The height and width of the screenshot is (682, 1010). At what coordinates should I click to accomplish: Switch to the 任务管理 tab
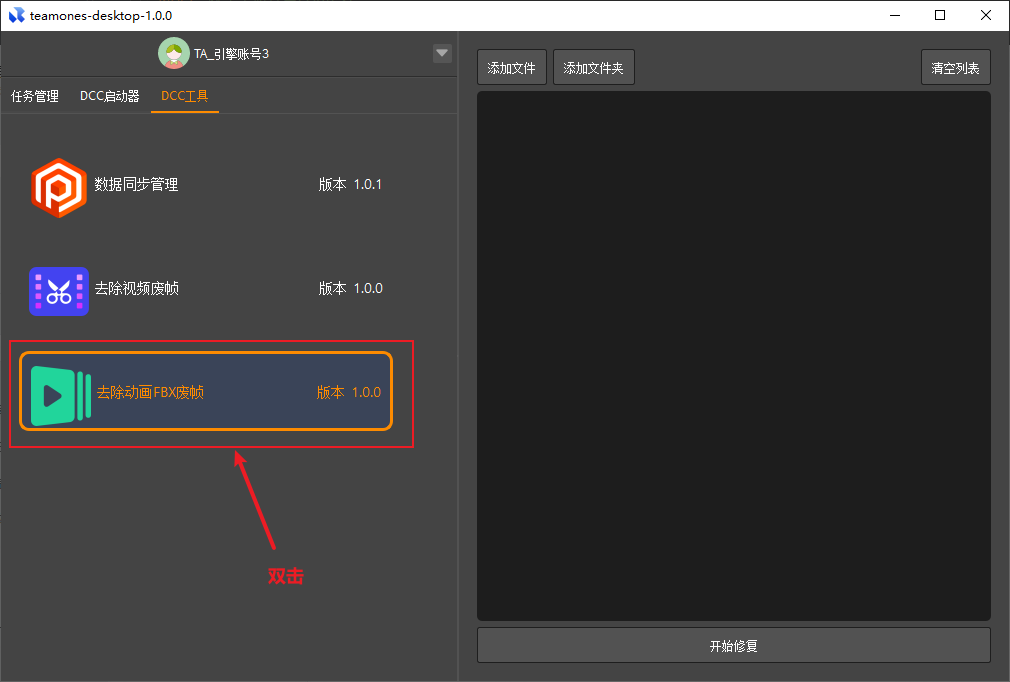35,97
